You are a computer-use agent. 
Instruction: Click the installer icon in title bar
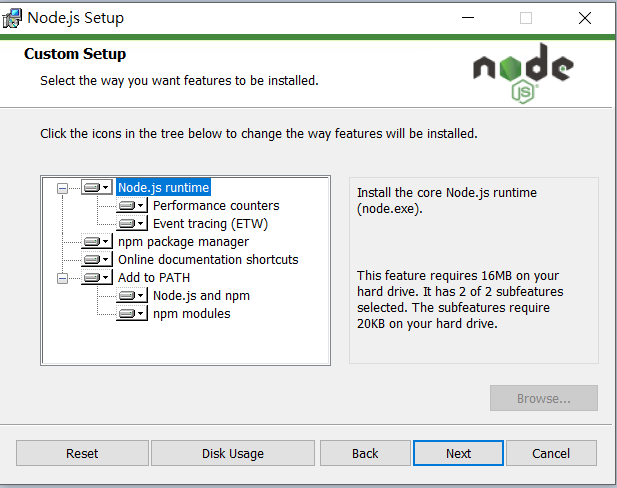pyautogui.click(x=12, y=18)
